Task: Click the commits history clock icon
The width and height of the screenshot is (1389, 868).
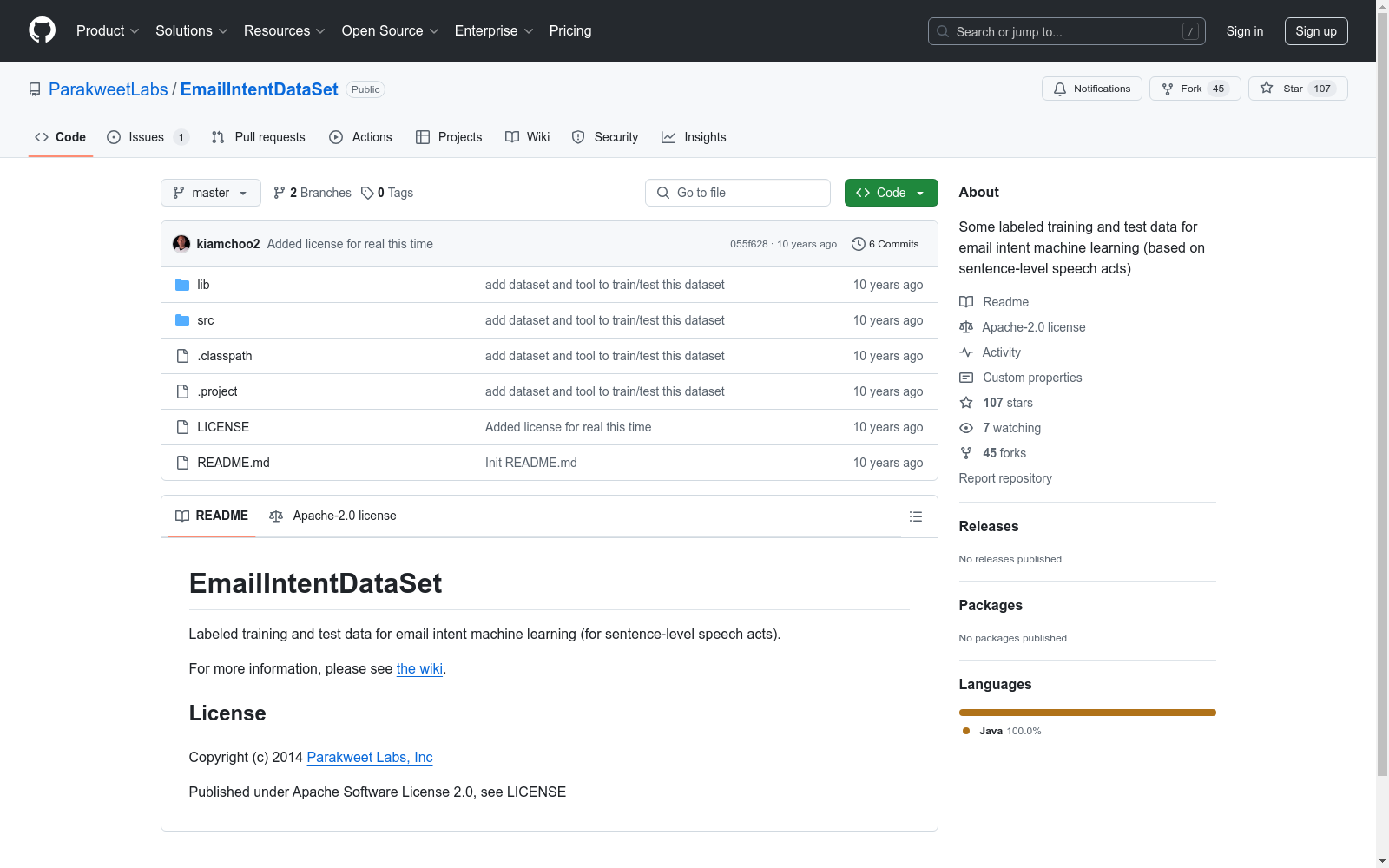Action: 859,244
